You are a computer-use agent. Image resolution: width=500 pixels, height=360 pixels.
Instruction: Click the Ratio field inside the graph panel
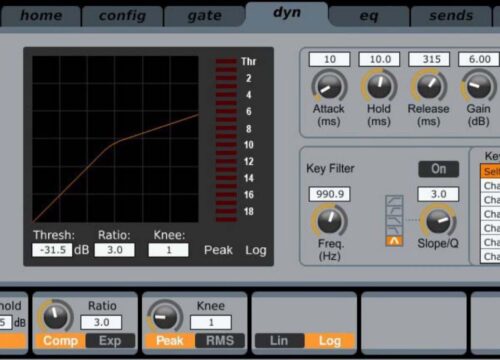tap(115, 250)
